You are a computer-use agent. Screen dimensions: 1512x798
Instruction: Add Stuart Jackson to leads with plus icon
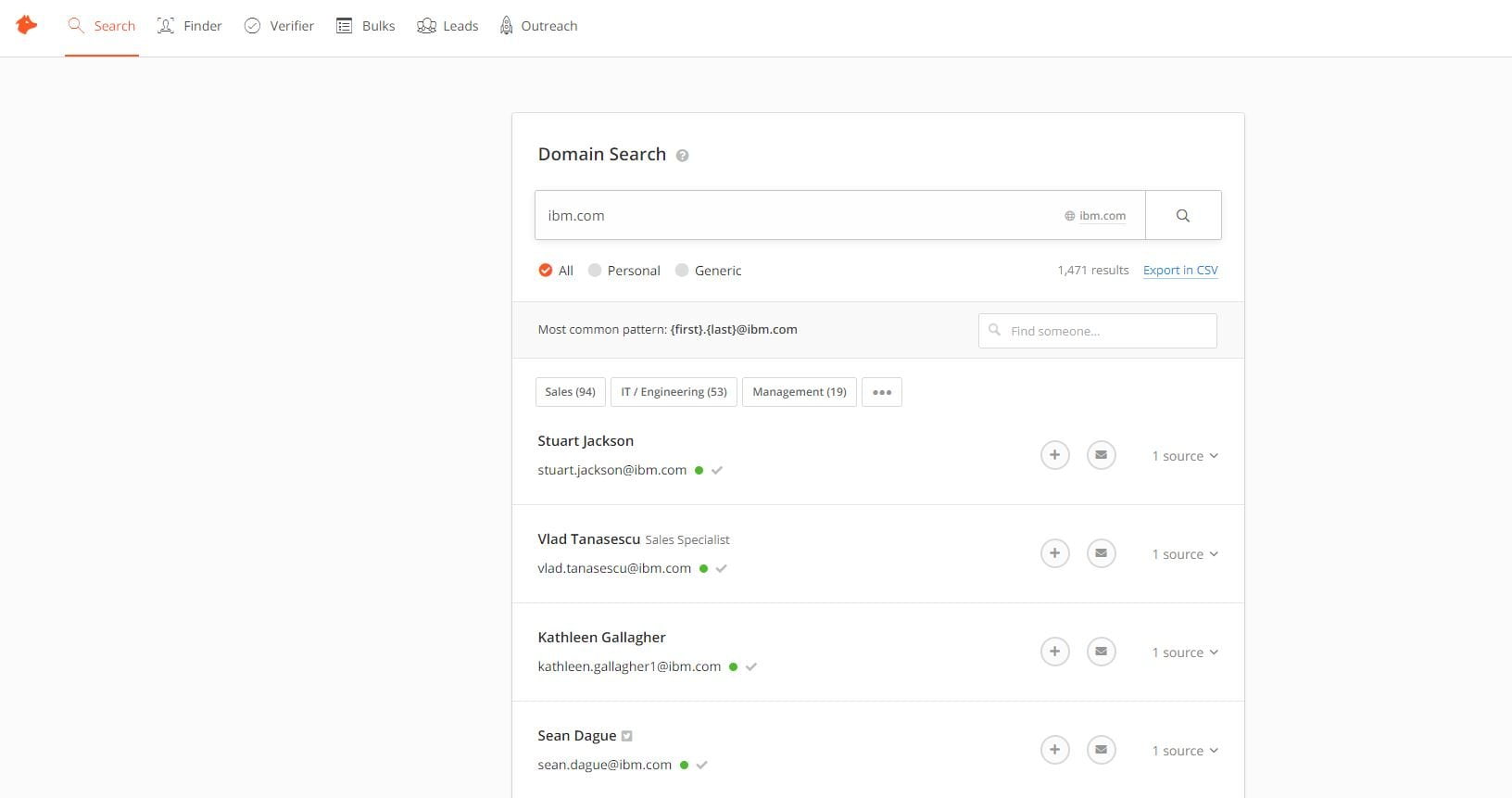(1054, 455)
